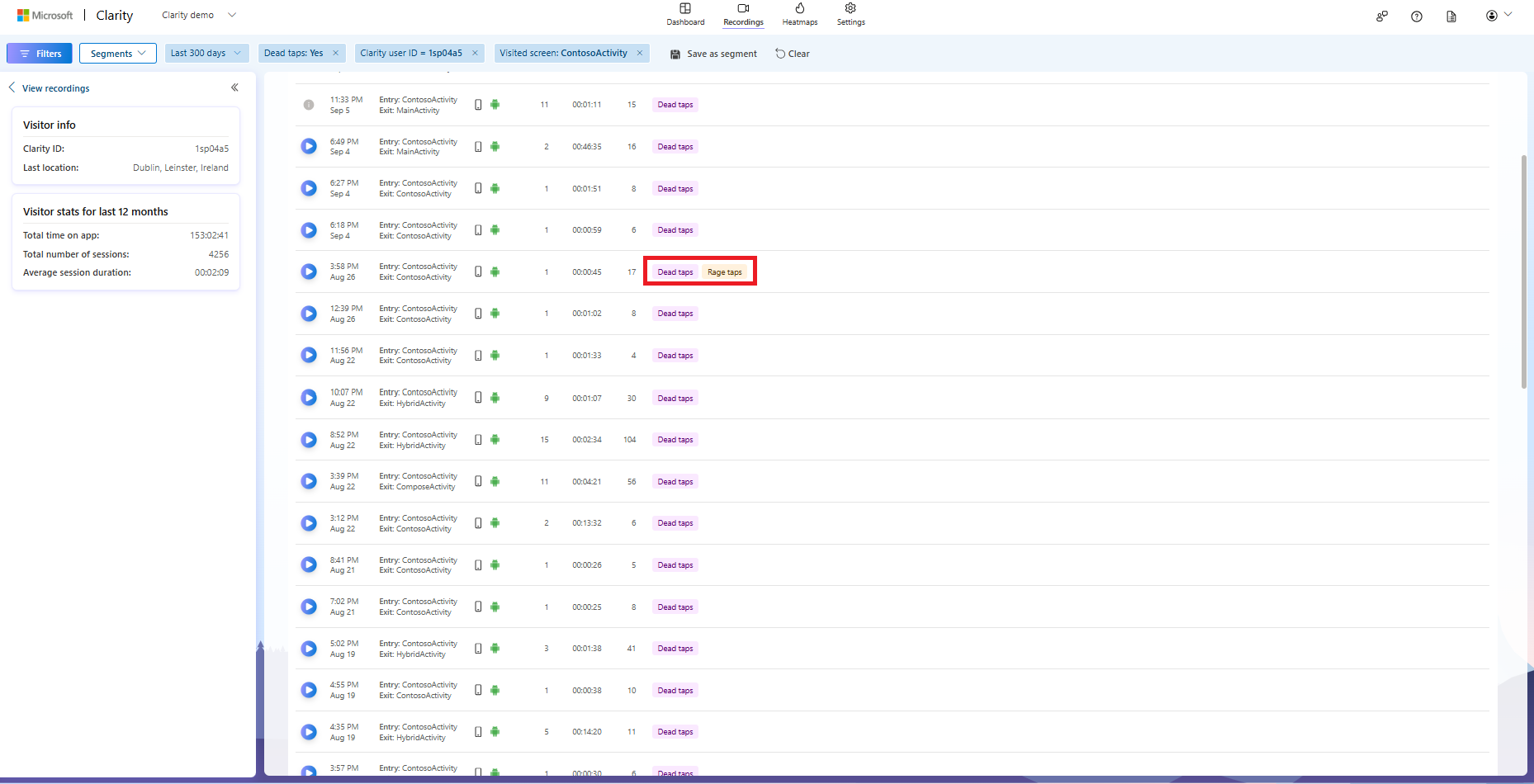Go back via View recordings link
1534x784 pixels.
(x=49, y=88)
